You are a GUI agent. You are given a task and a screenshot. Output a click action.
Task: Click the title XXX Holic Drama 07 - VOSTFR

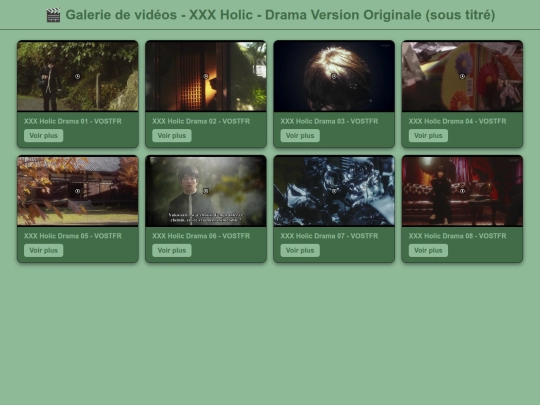point(329,236)
